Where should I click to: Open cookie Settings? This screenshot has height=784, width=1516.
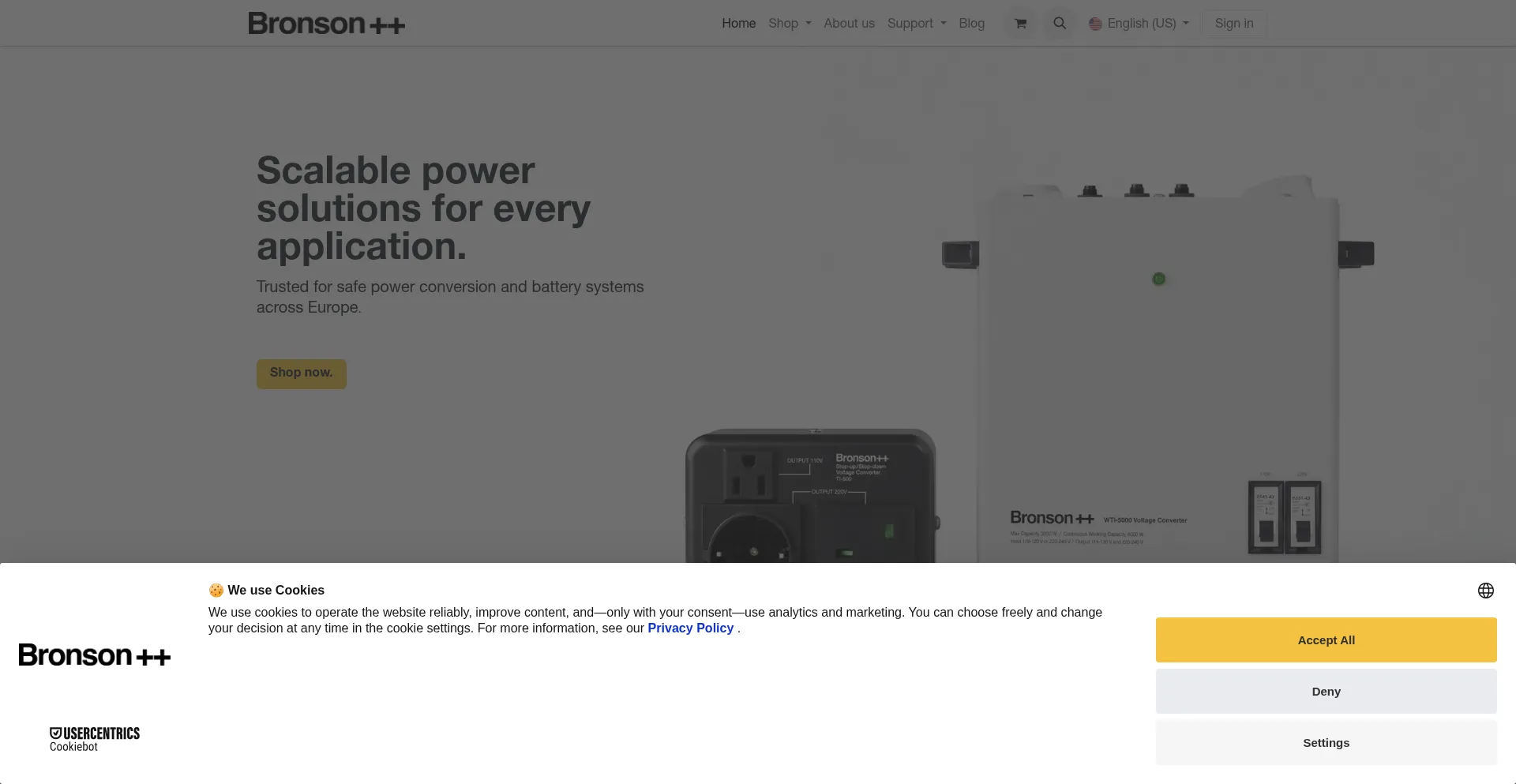point(1326,743)
